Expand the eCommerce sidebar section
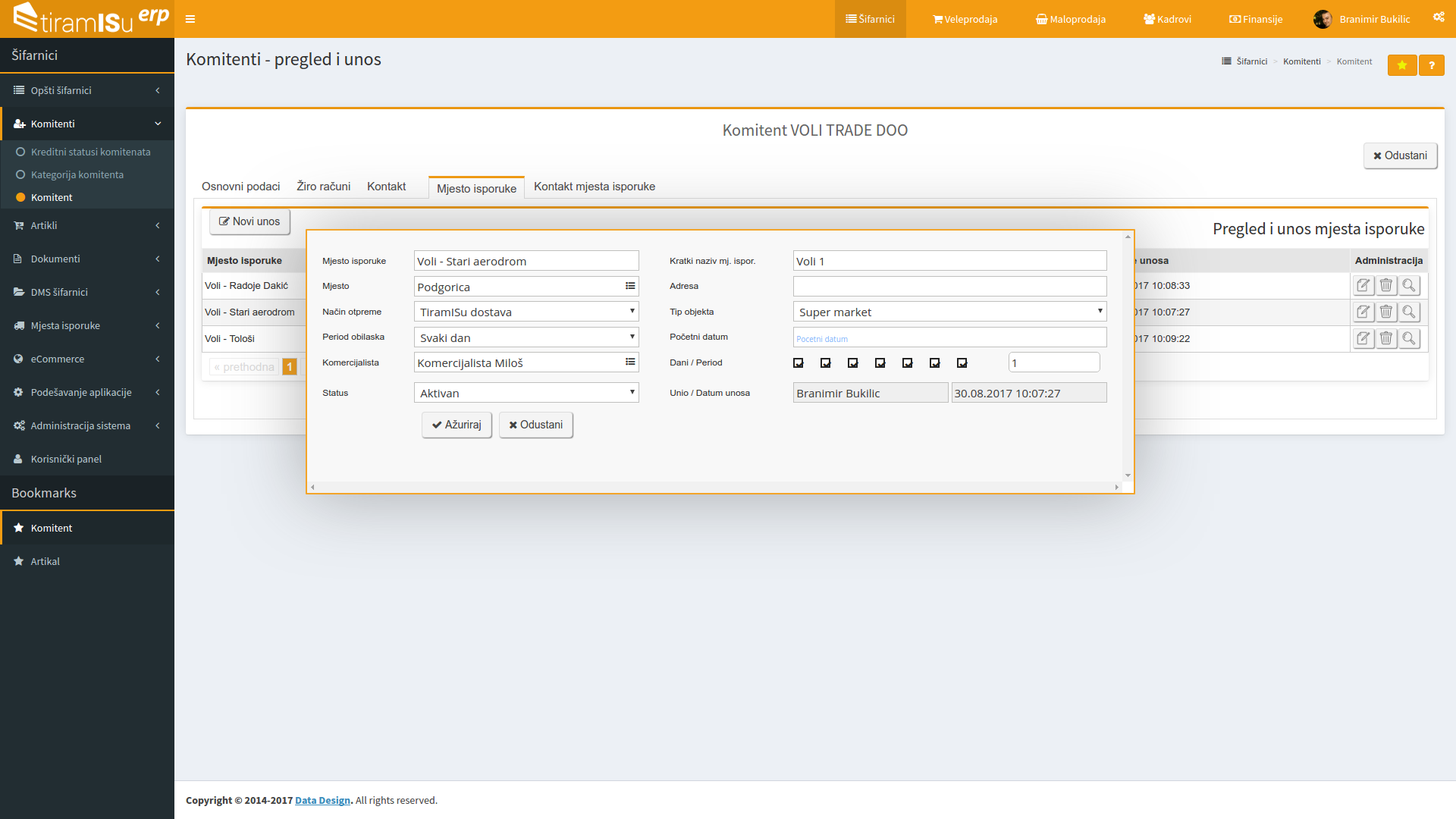Viewport: 1456px width, 819px height. click(87, 359)
